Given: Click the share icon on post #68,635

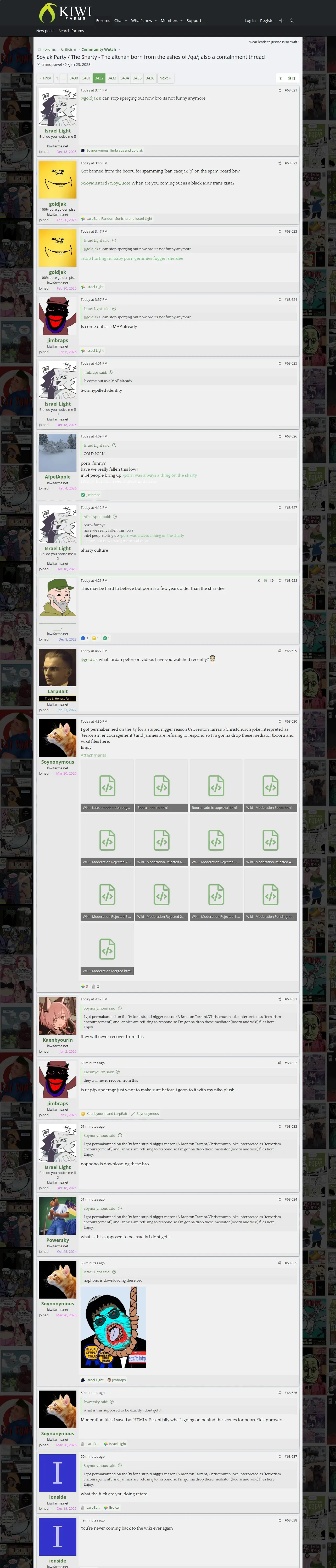Looking at the screenshot, I should (279, 1263).
